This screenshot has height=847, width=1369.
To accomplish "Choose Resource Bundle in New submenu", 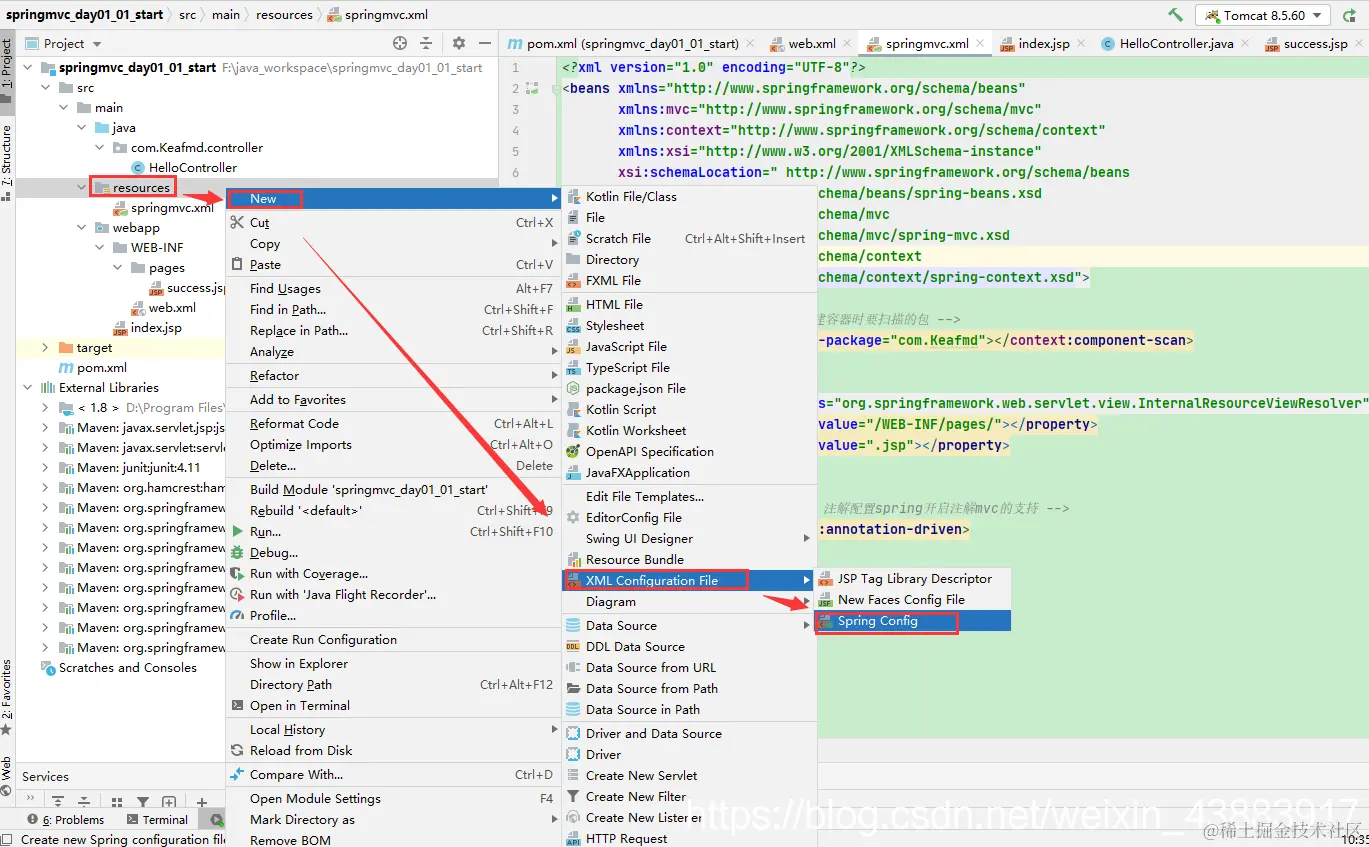I will (x=689, y=560).
